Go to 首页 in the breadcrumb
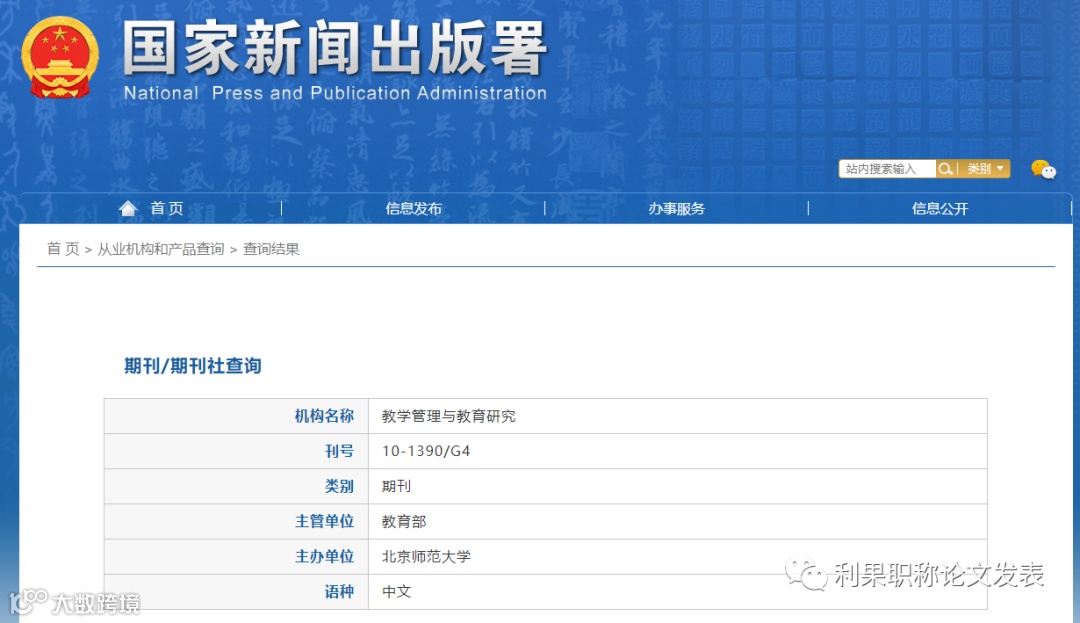The height and width of the screenshot is (623, 1080). click(63, 249)
